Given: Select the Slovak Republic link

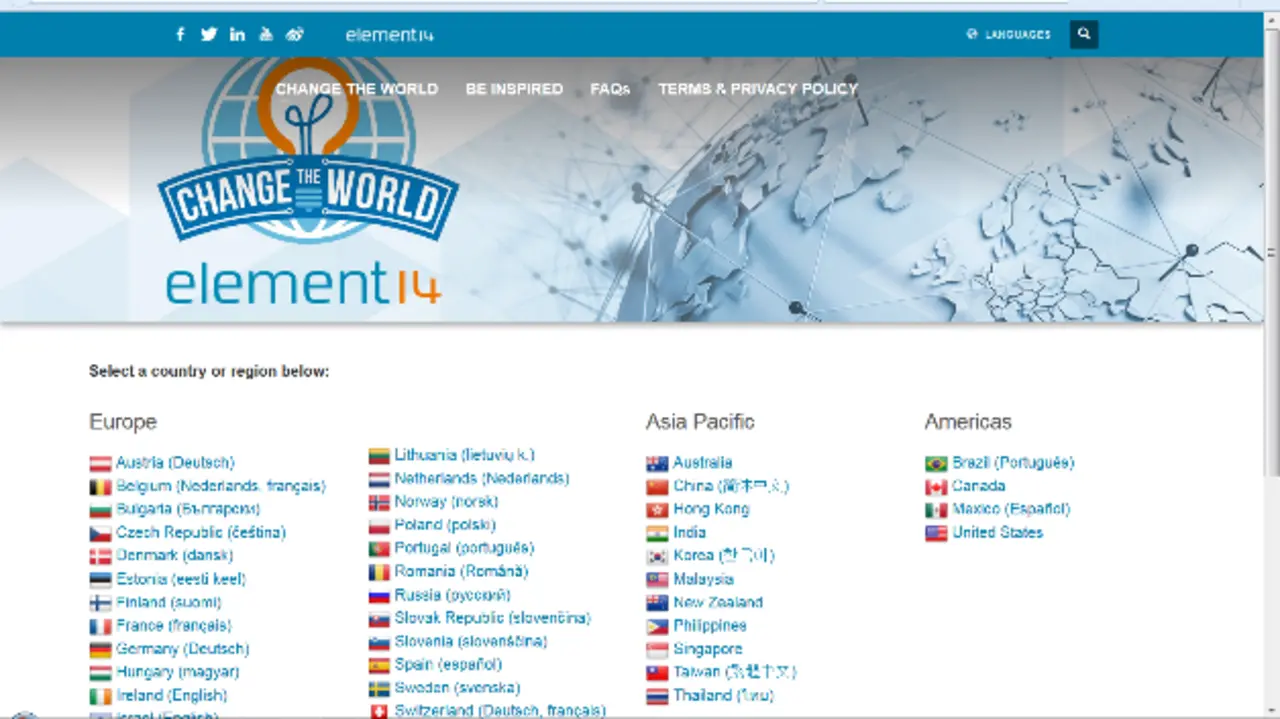Looking at the screenshot, I should 492,618.
